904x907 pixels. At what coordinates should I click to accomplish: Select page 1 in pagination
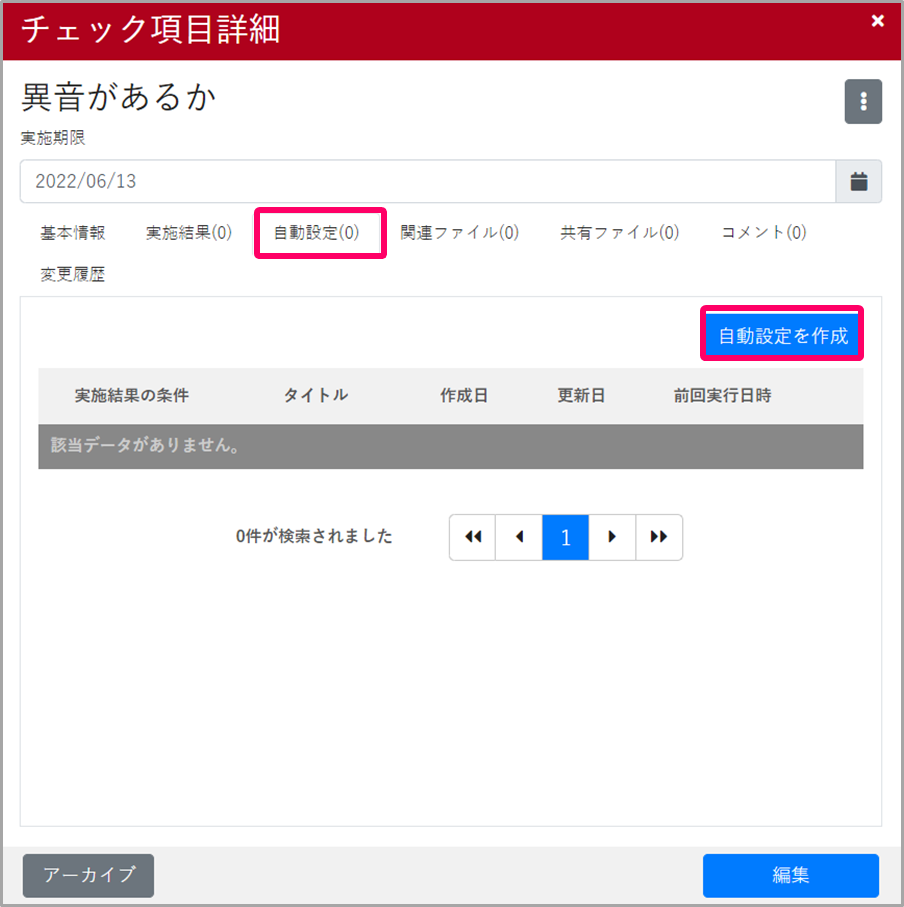[x=565, y=537]
